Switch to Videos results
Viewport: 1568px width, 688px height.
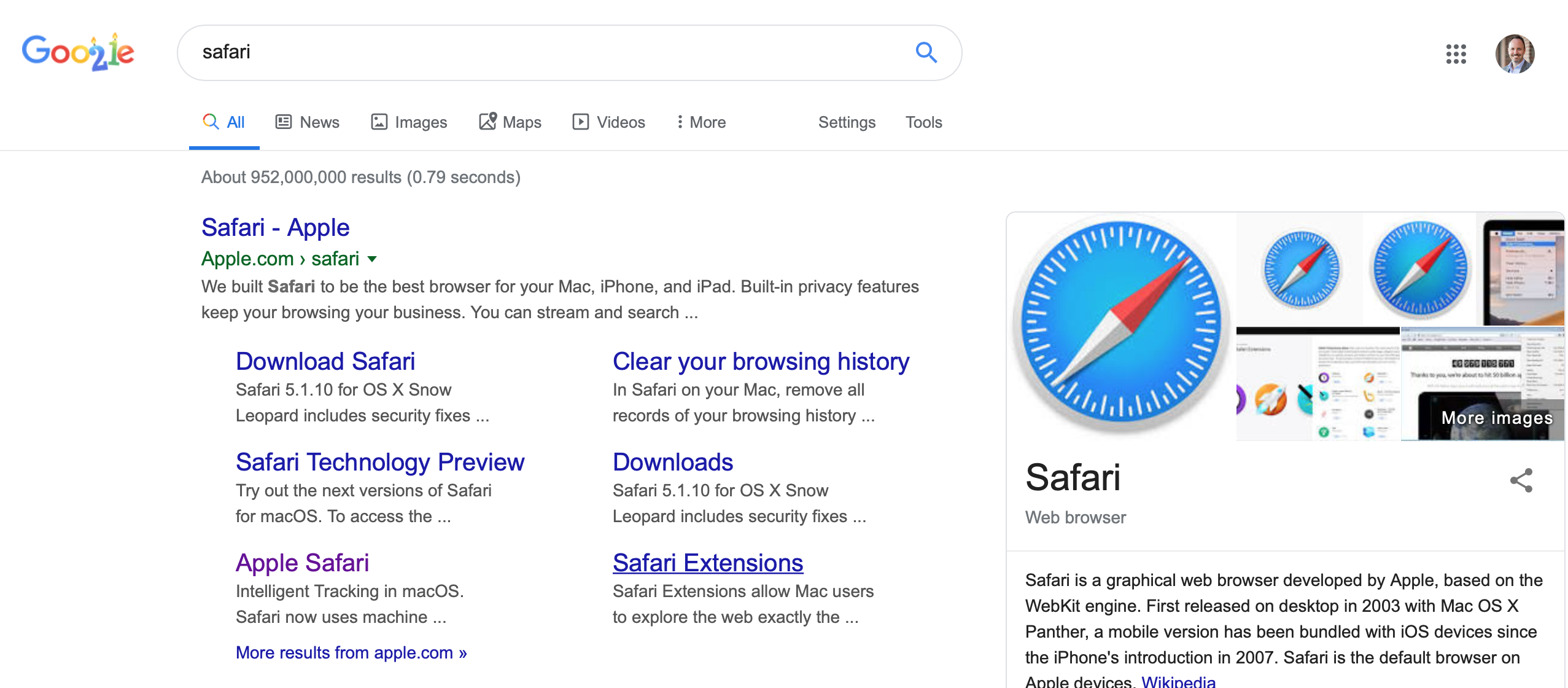(608, 122)
